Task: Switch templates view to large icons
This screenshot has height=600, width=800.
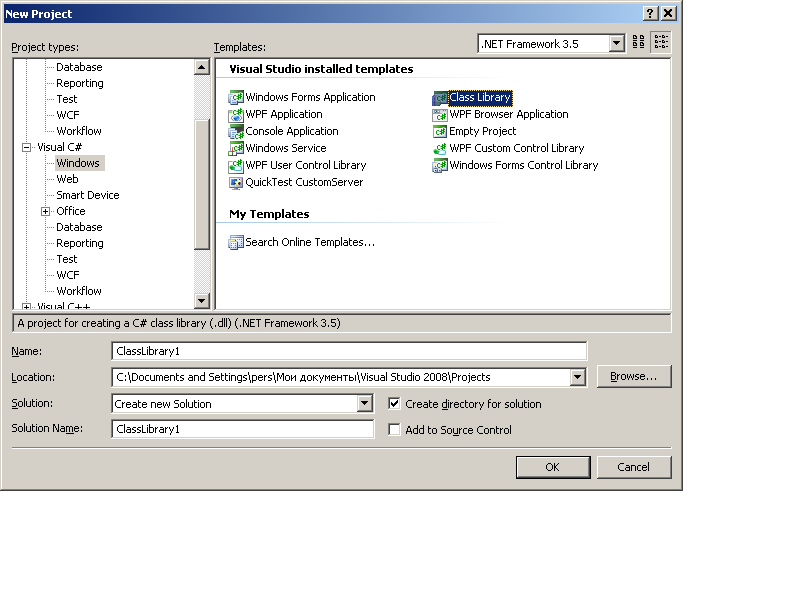Action: point(638,41)
